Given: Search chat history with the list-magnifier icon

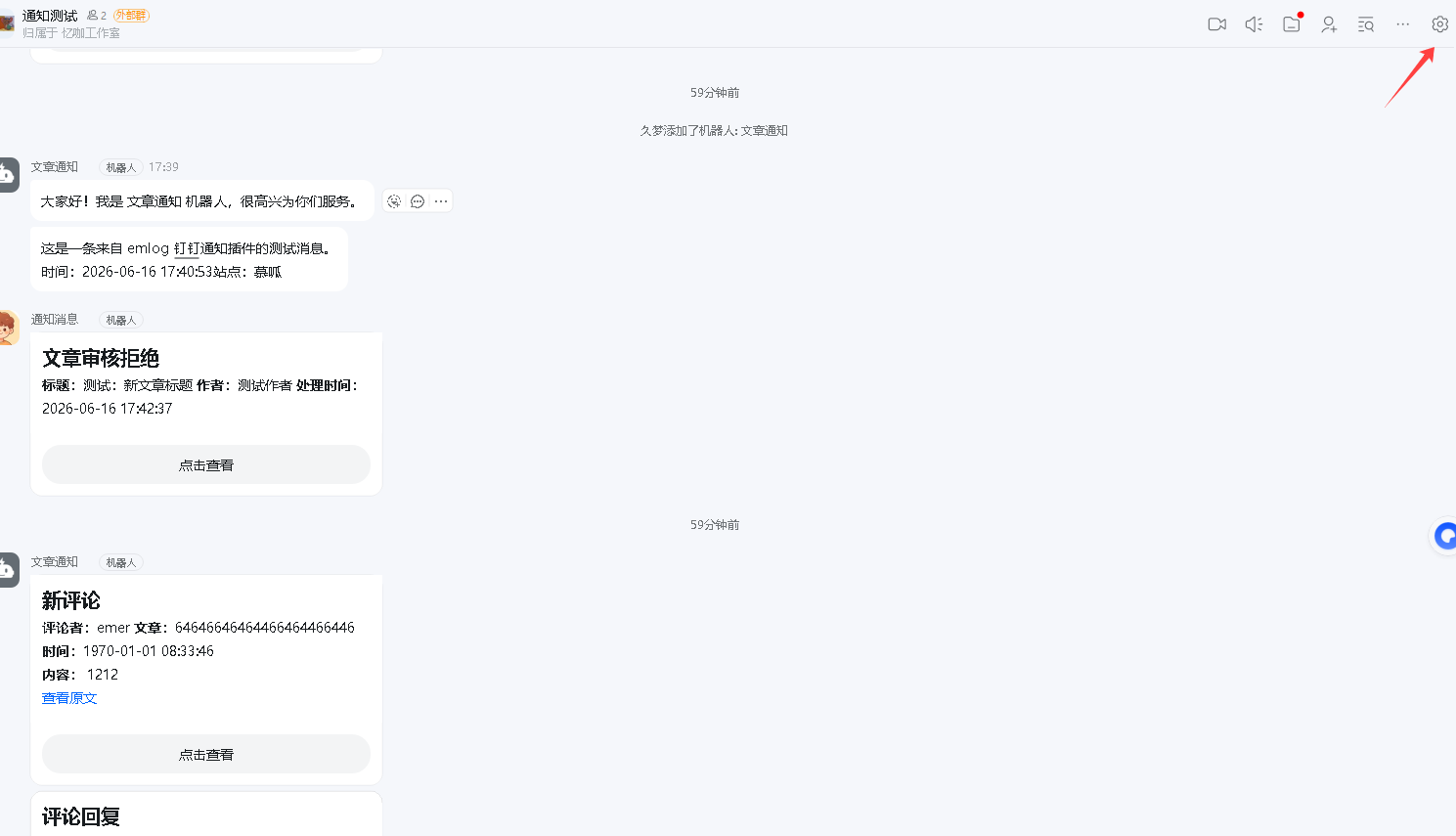Looking at the screenshot, I should (1366, 24).
